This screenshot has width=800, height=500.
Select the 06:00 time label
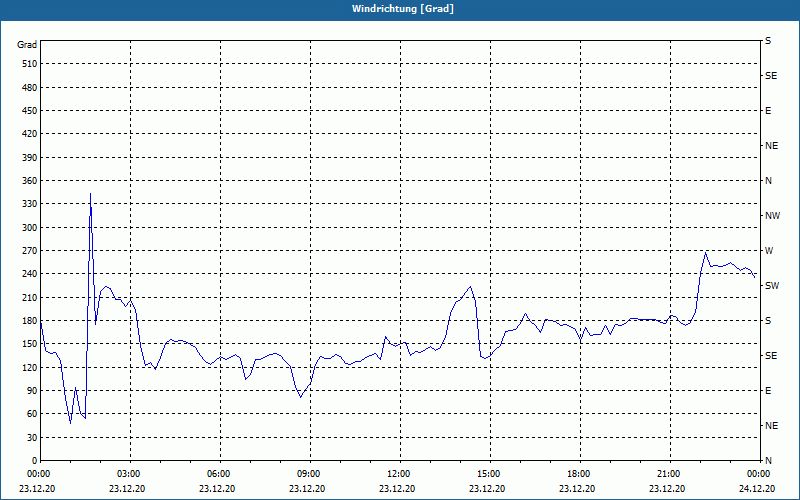(218, 474)
